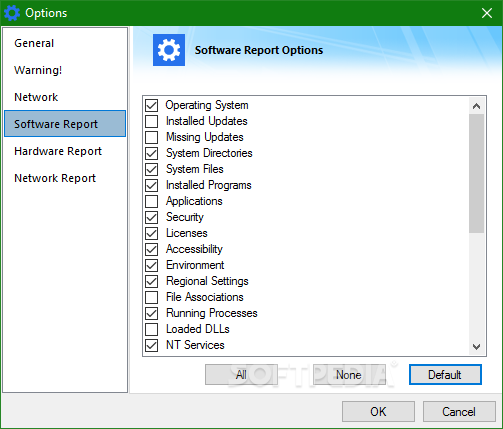Toggle the Licenses checkbox

pyautogui.click(x=152, y=233)
